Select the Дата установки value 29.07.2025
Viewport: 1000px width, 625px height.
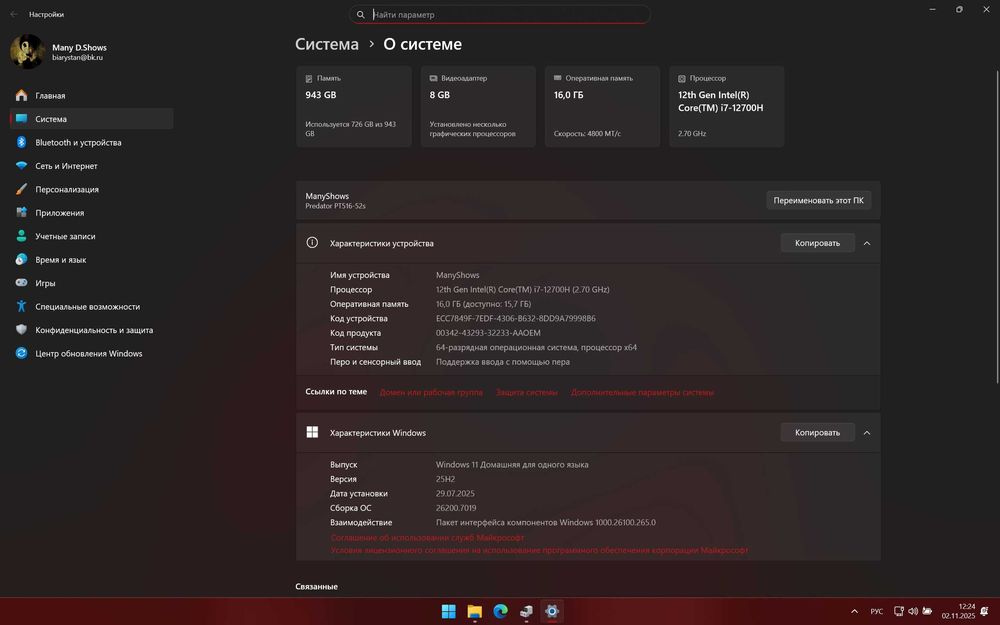click(x=455, y=494)
